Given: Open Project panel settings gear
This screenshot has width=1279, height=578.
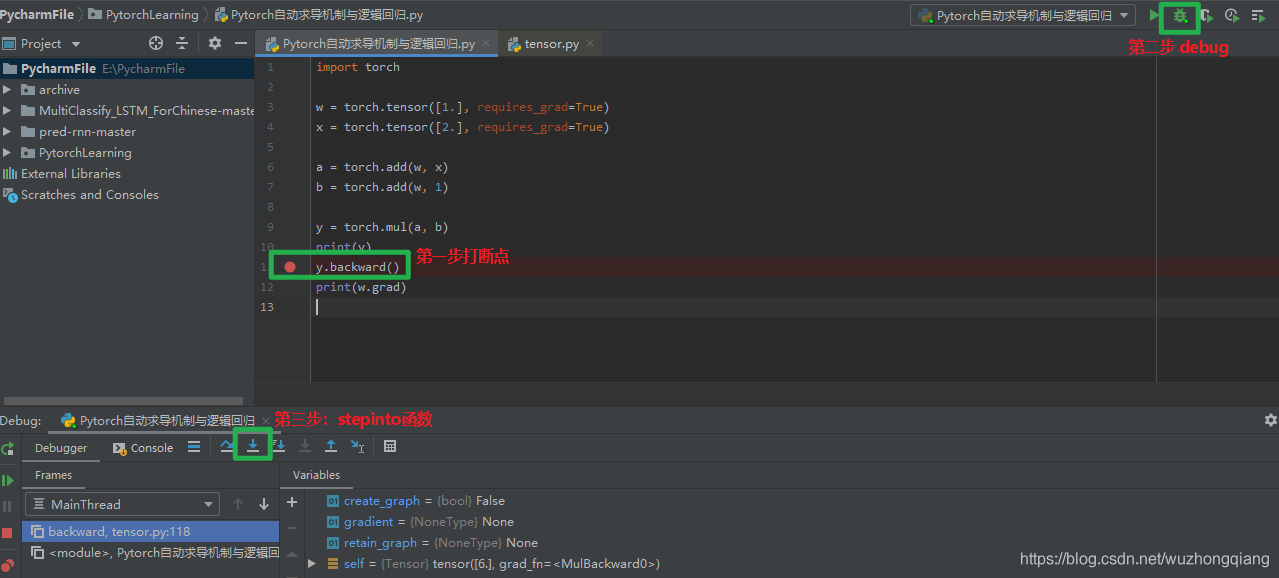Looking at the screenshot, I should [215, 43].
